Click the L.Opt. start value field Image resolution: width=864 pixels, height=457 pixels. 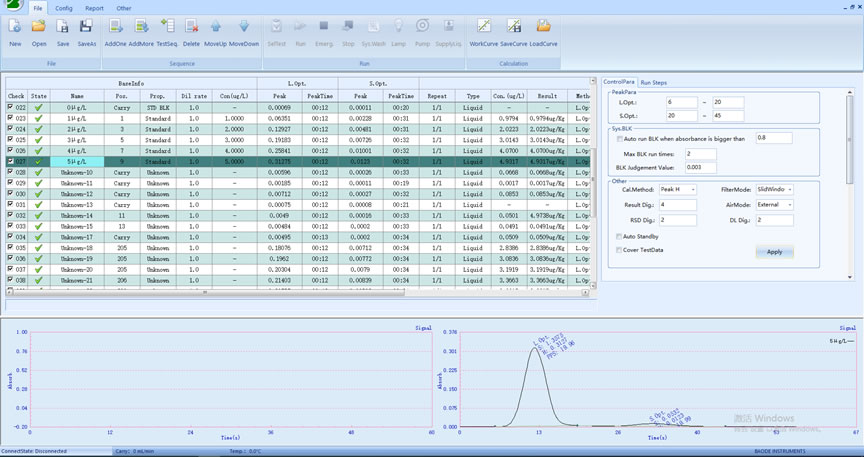pos(681,103)
